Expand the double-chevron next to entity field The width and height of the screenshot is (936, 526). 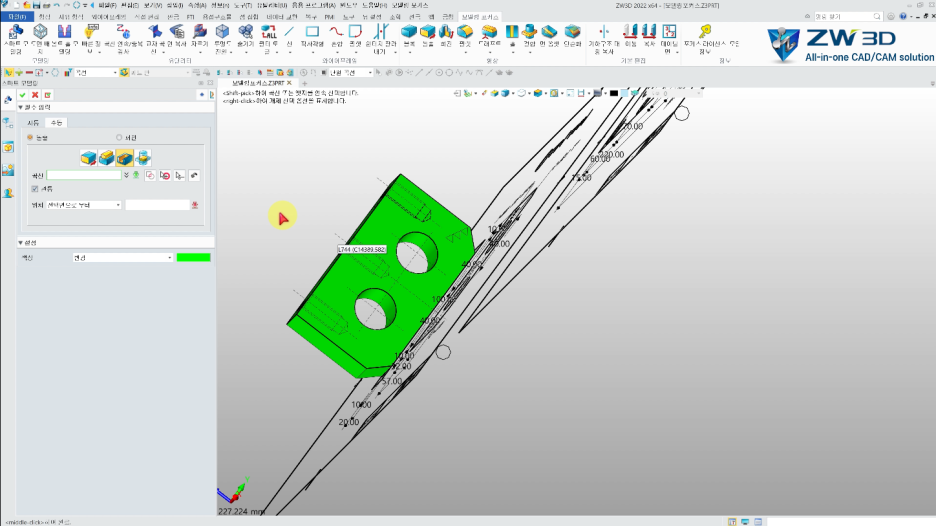127,175
